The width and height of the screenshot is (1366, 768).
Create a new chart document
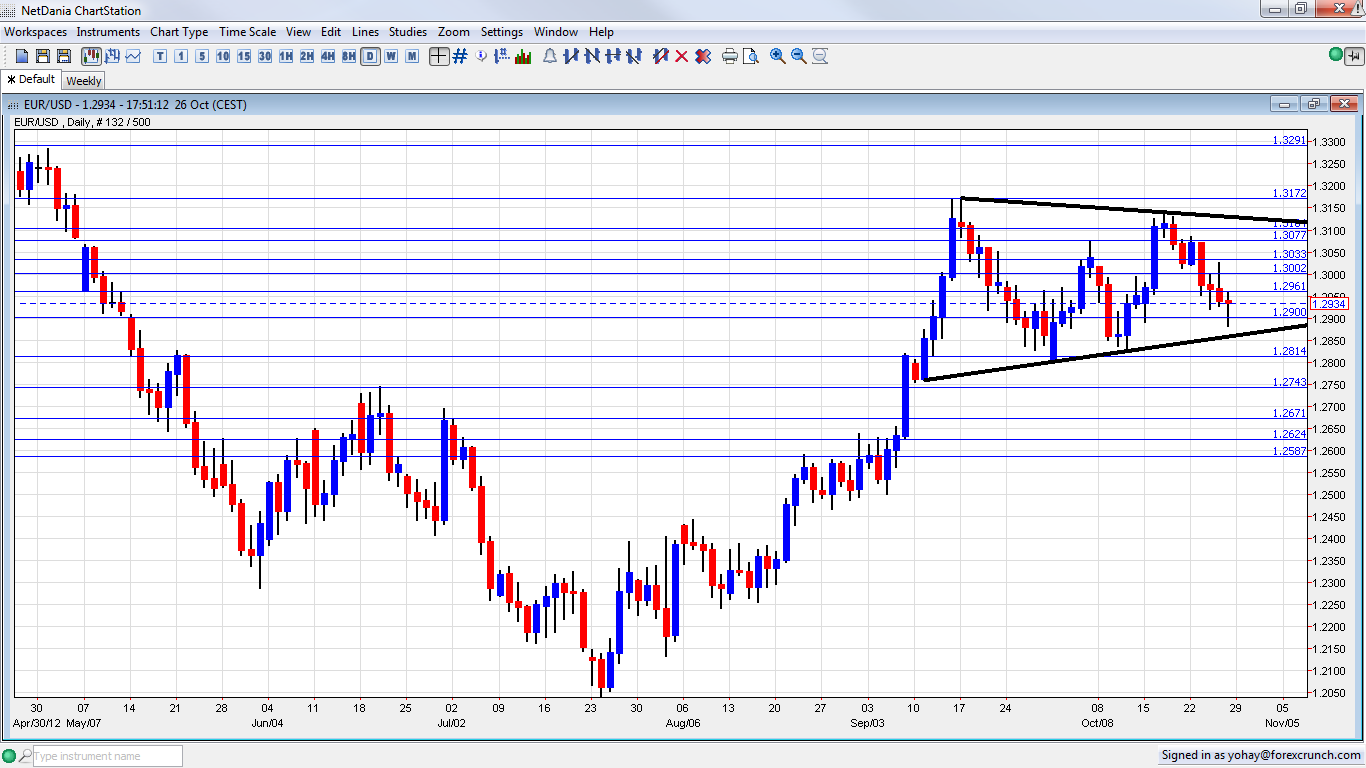[22, 56]
